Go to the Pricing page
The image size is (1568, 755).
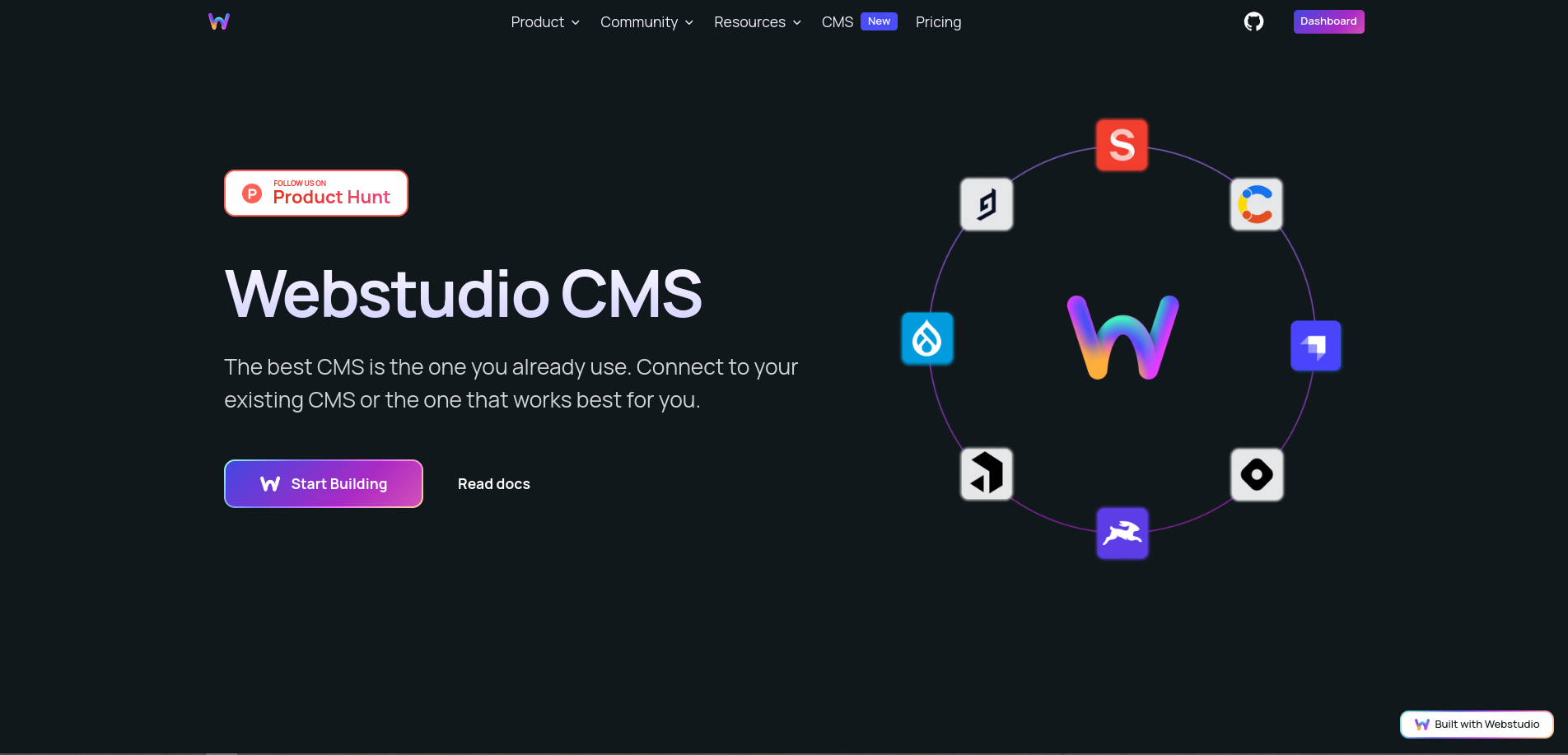(938, 22)
